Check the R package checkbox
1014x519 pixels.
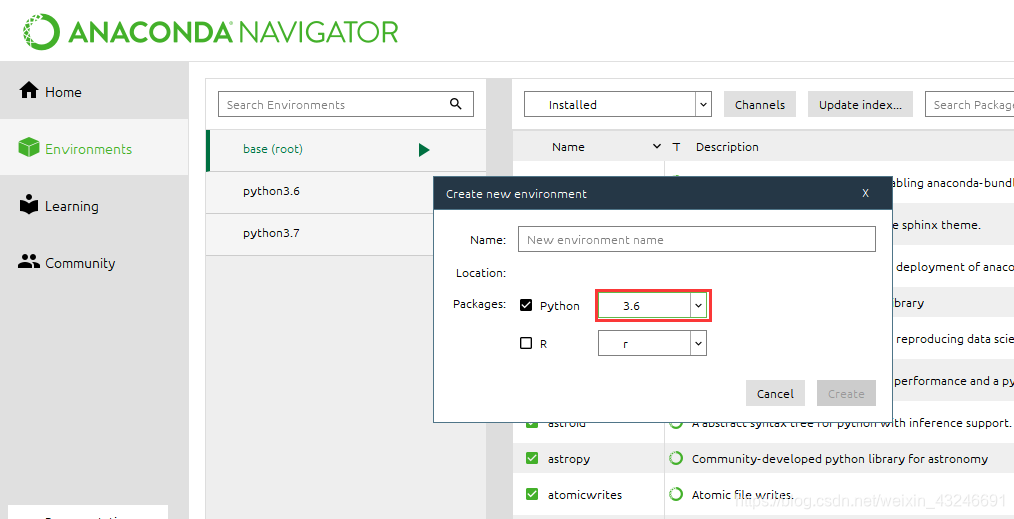tap(526, 343)
